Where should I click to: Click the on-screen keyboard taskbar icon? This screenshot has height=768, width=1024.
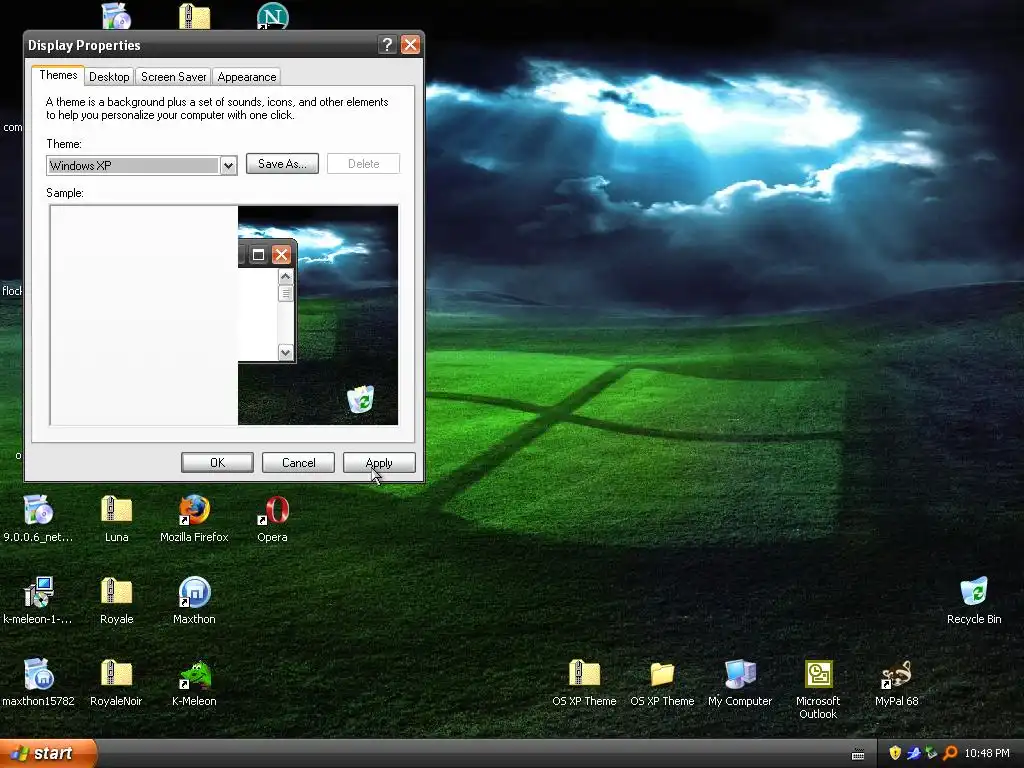tap(858, 754)
